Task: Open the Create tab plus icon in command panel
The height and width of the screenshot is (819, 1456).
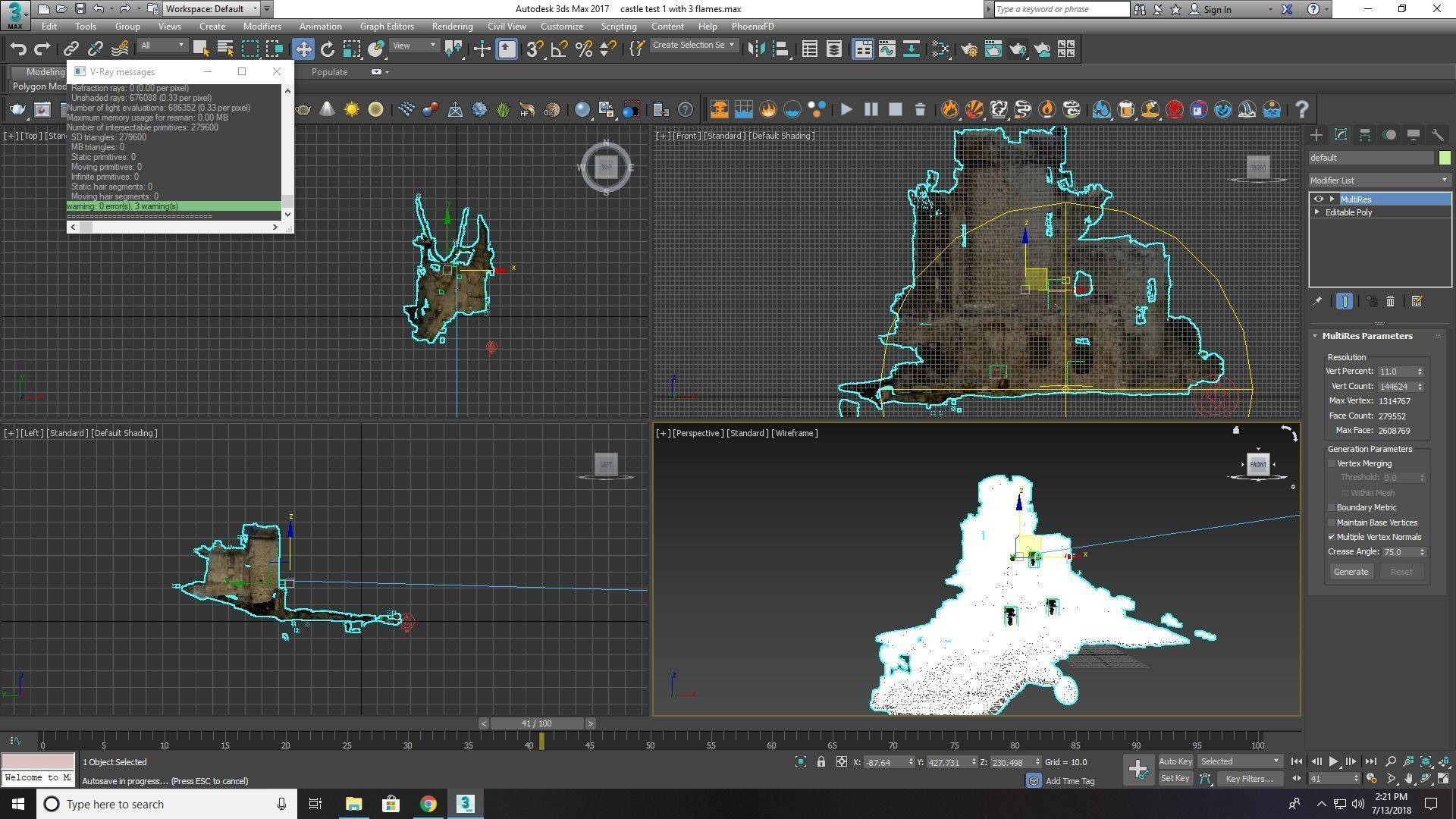Action: pyautogui.click(x=1316, y=135)
